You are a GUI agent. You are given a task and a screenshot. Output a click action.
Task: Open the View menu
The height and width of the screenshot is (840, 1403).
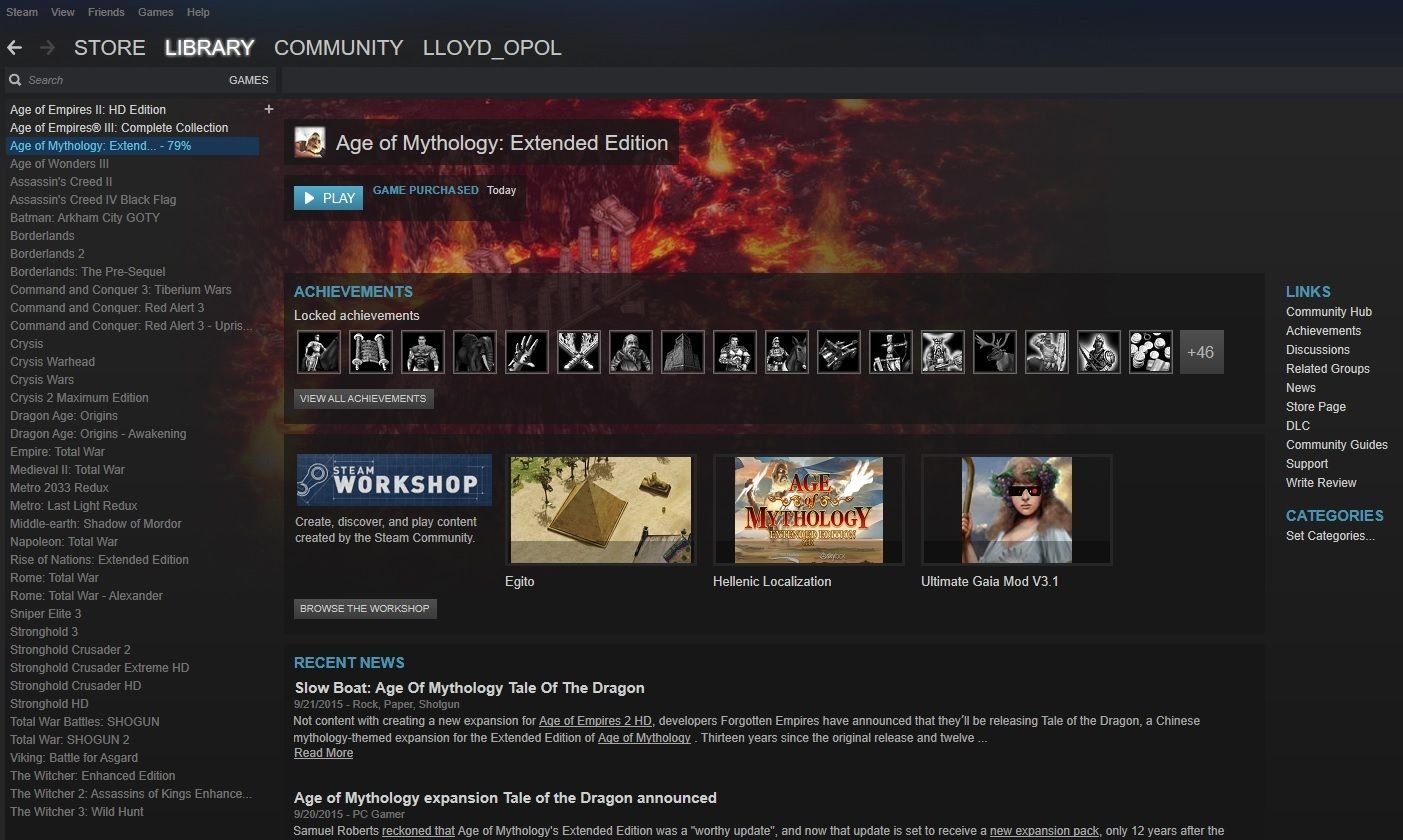[63, 12]
